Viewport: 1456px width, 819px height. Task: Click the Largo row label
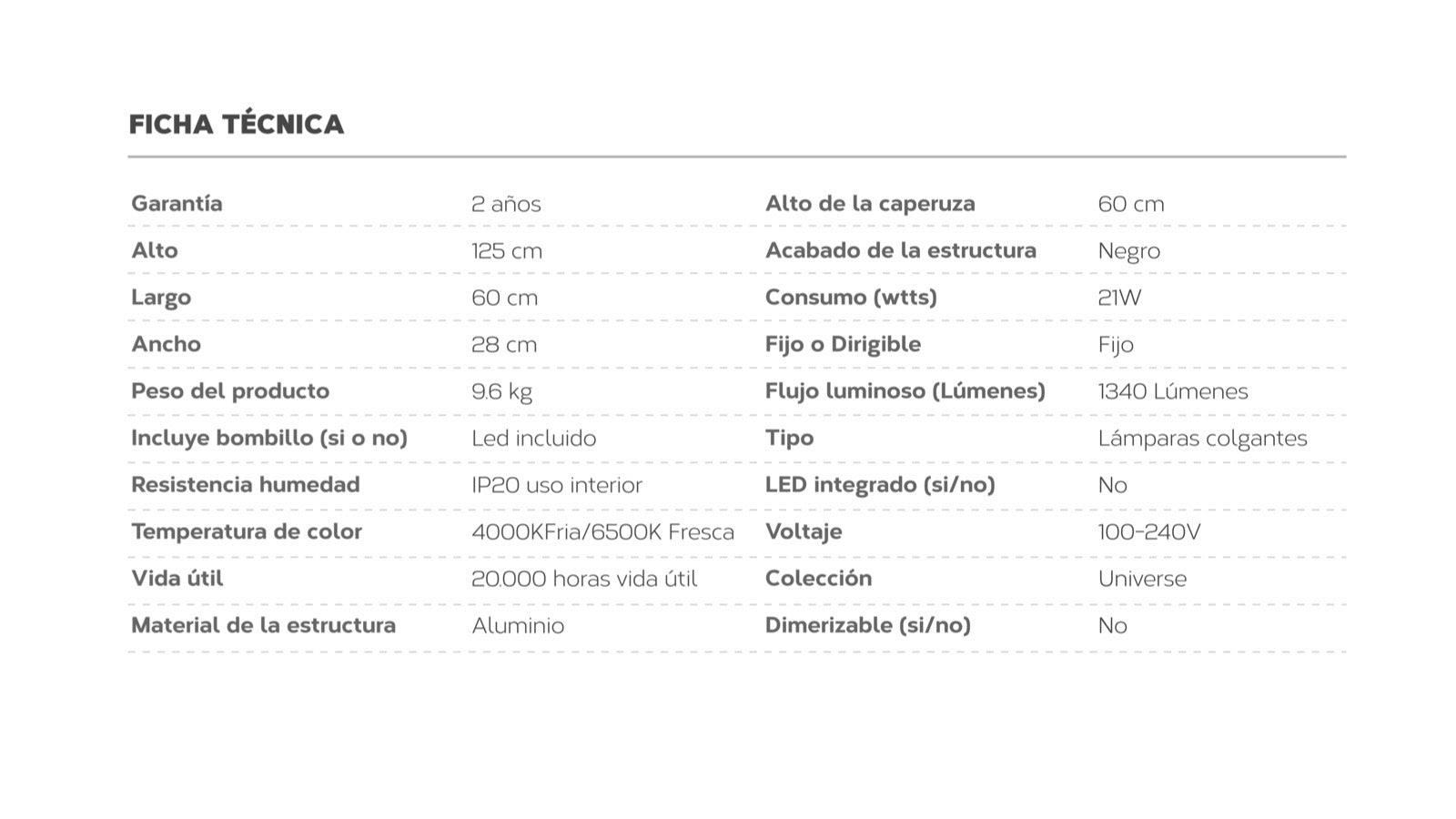pos(161,298)
